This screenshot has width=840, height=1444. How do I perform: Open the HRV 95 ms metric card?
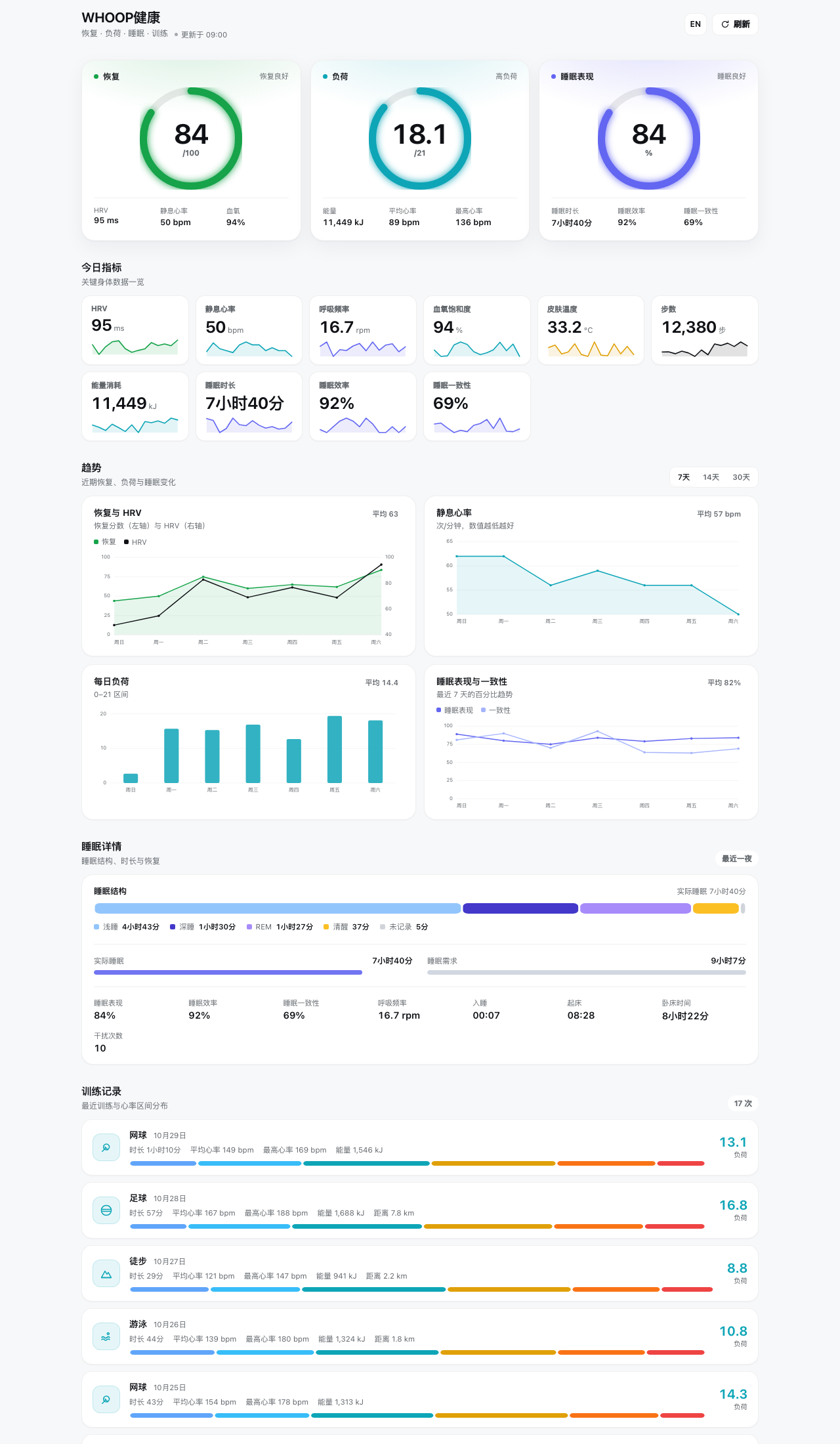pos(135,330)
